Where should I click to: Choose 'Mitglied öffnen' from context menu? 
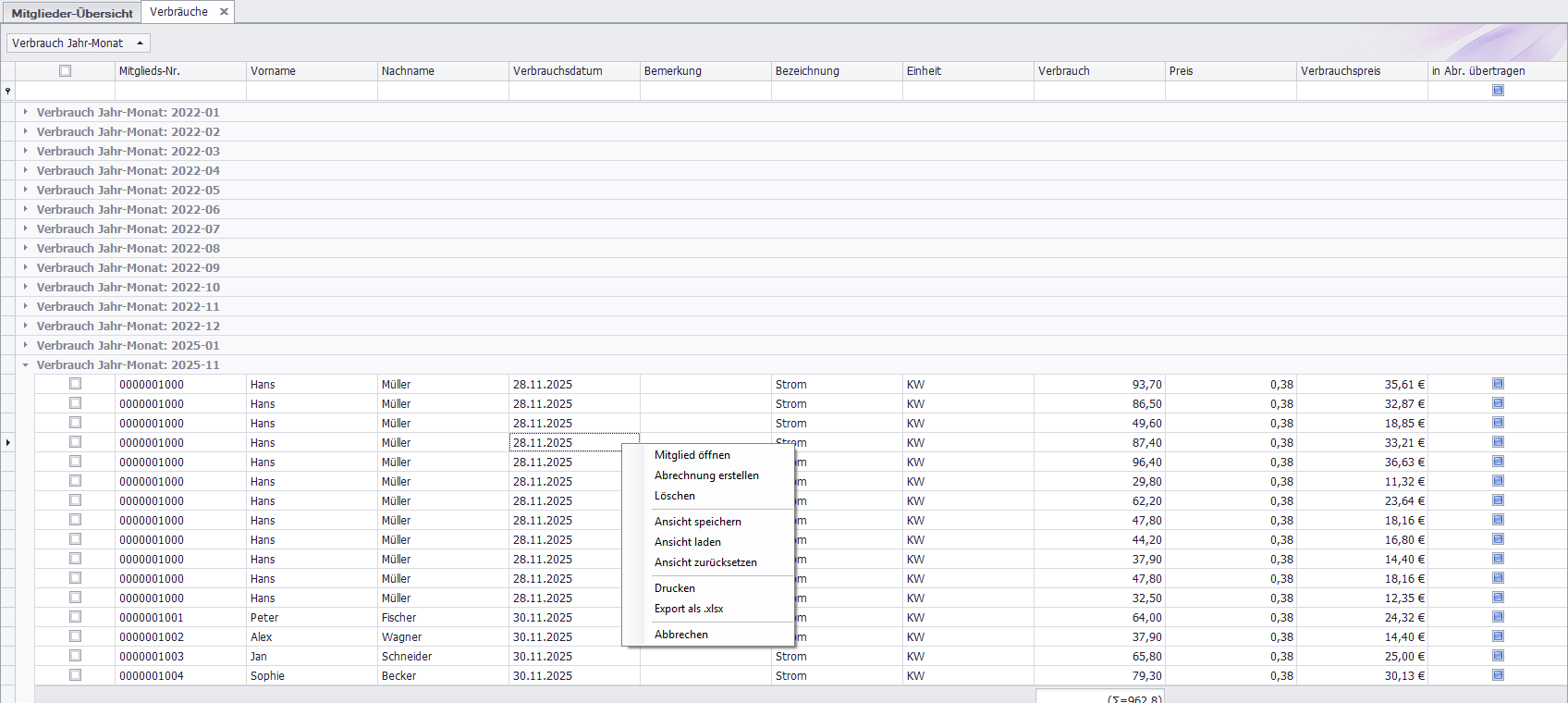pyautogui.click(x=692, y=455)
